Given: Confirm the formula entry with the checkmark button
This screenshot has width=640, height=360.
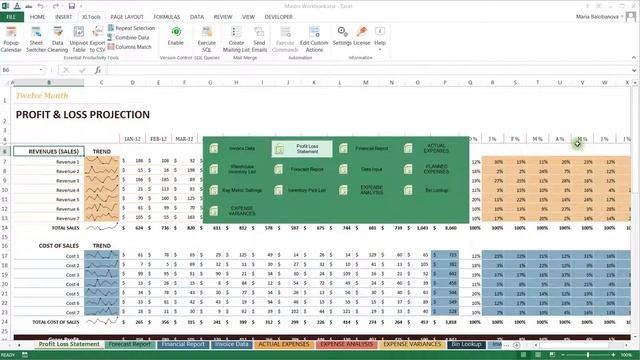Looking at the screenshot, I should 82,70.
